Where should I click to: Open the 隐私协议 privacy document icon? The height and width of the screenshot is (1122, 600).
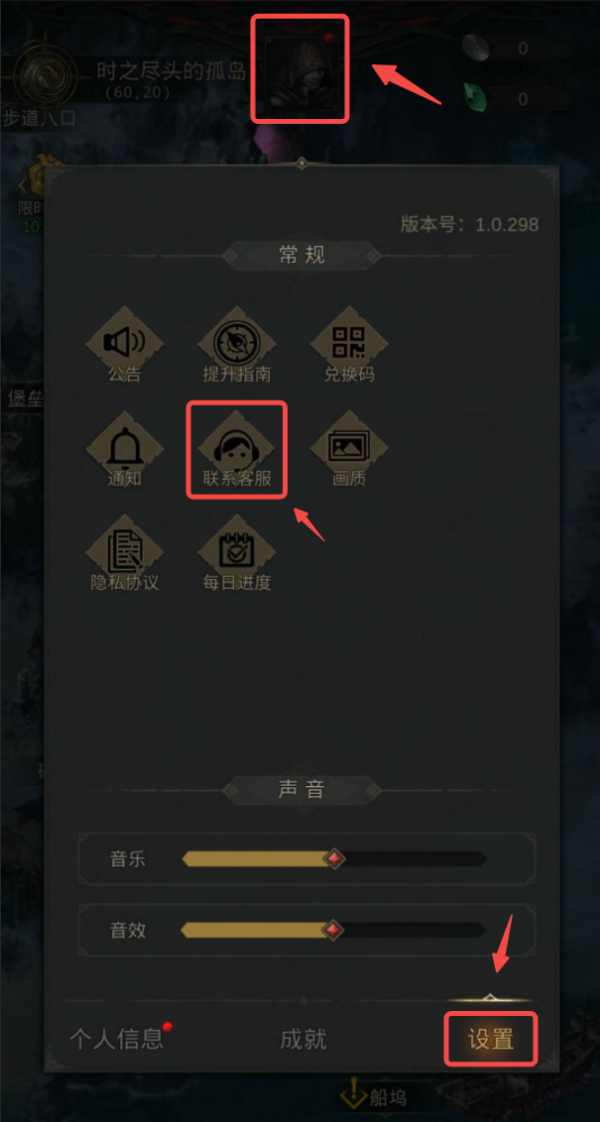(x=124, y=554)
